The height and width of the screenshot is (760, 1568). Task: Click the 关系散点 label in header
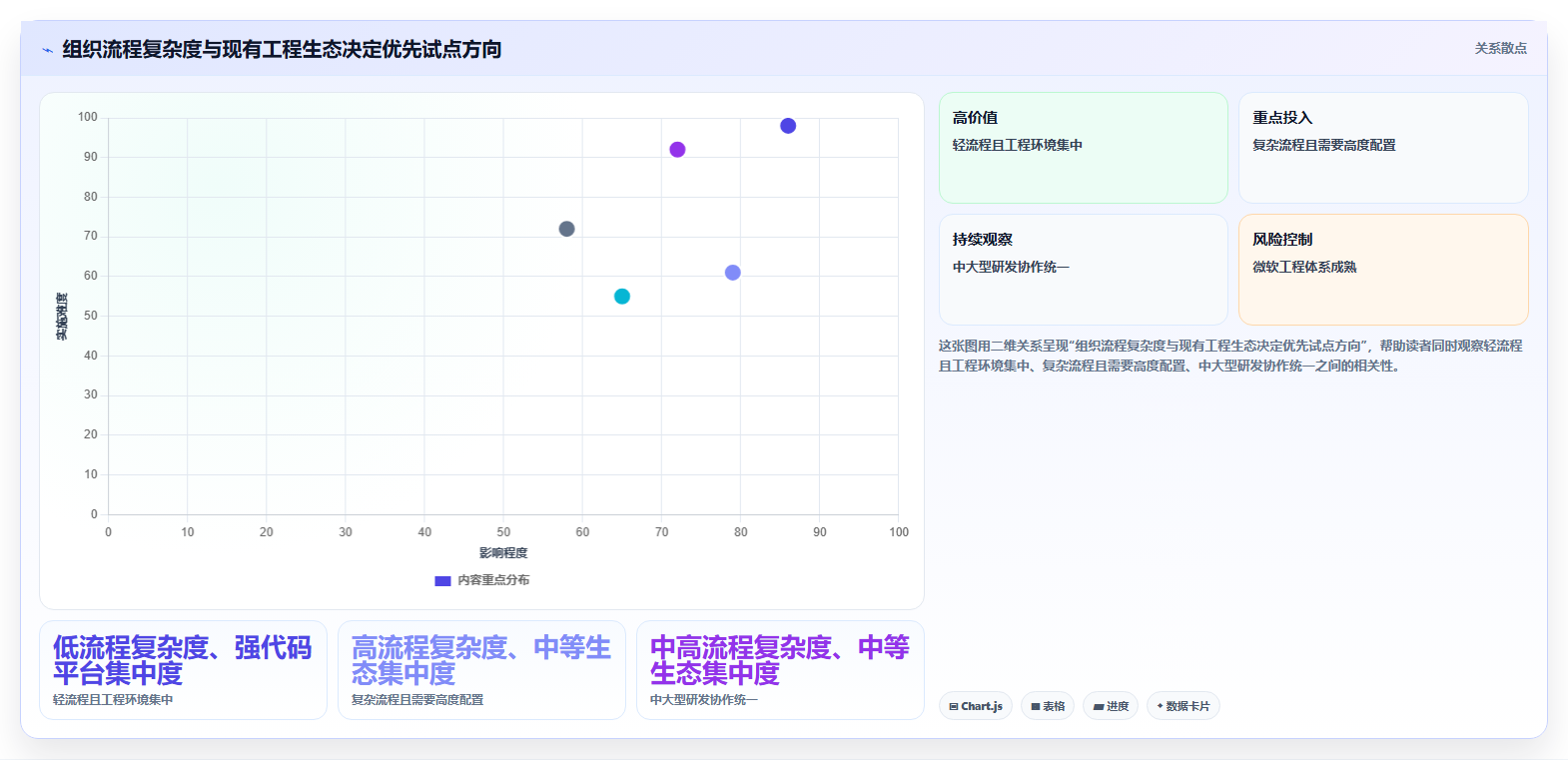tap(1500, 48)
